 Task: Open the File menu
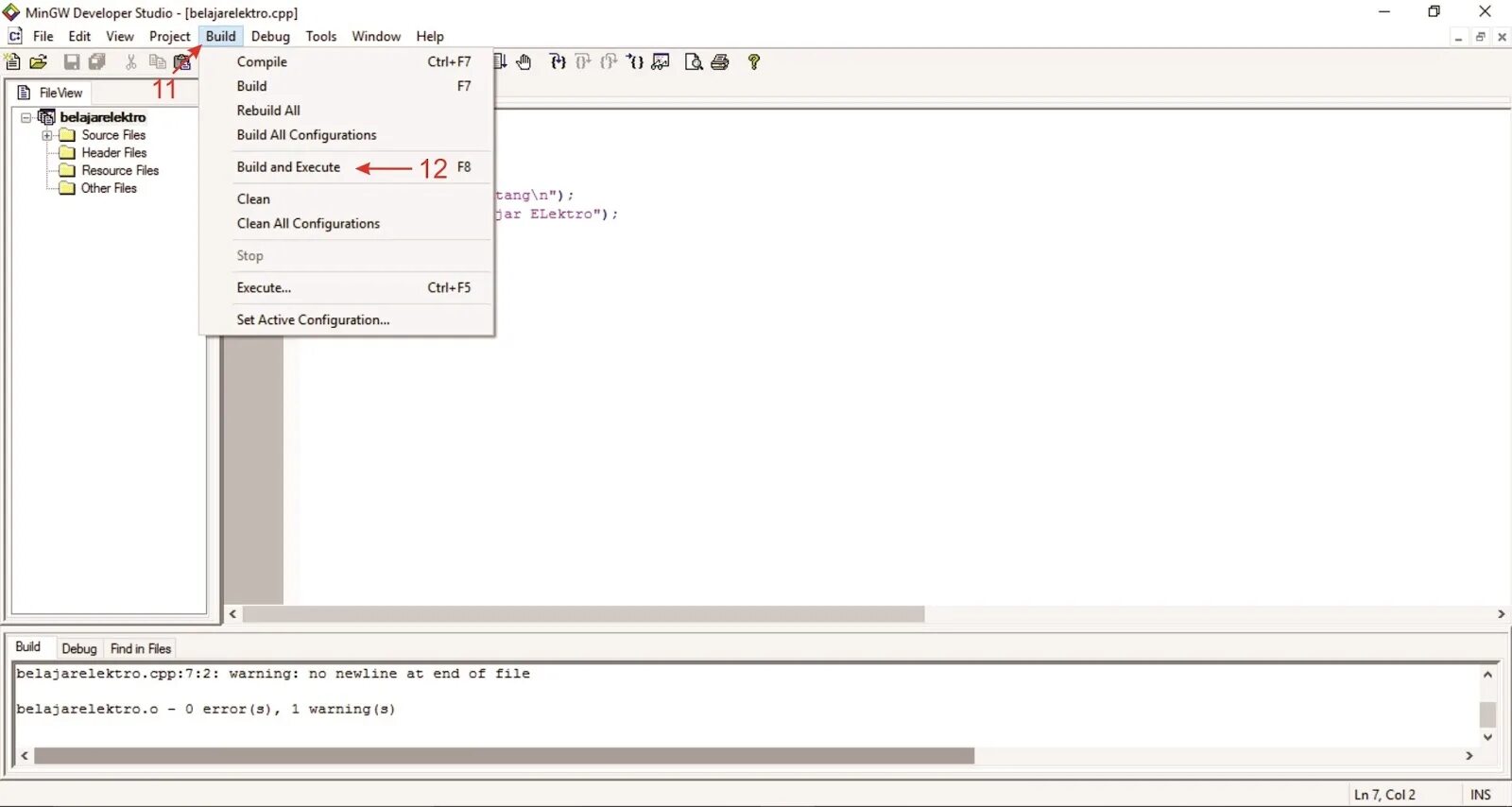point(43,36)
